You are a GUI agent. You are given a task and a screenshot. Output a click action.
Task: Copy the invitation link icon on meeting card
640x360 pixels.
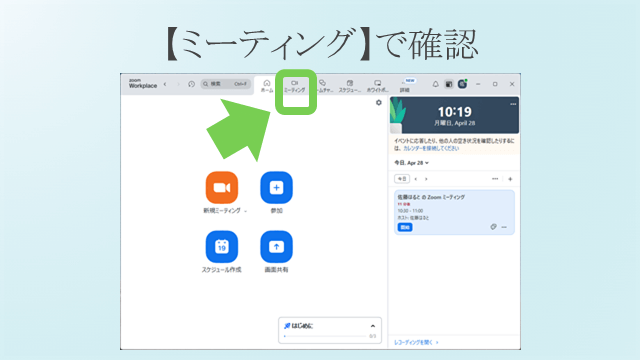(493, 227)
